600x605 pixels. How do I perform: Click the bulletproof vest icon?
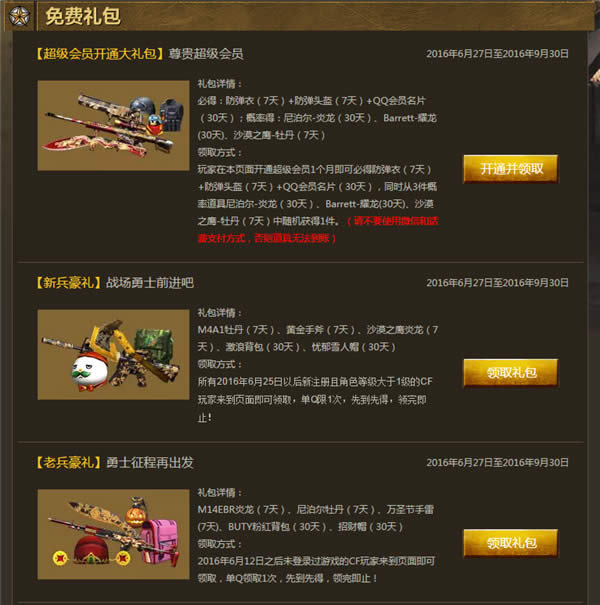coord(171,114)
